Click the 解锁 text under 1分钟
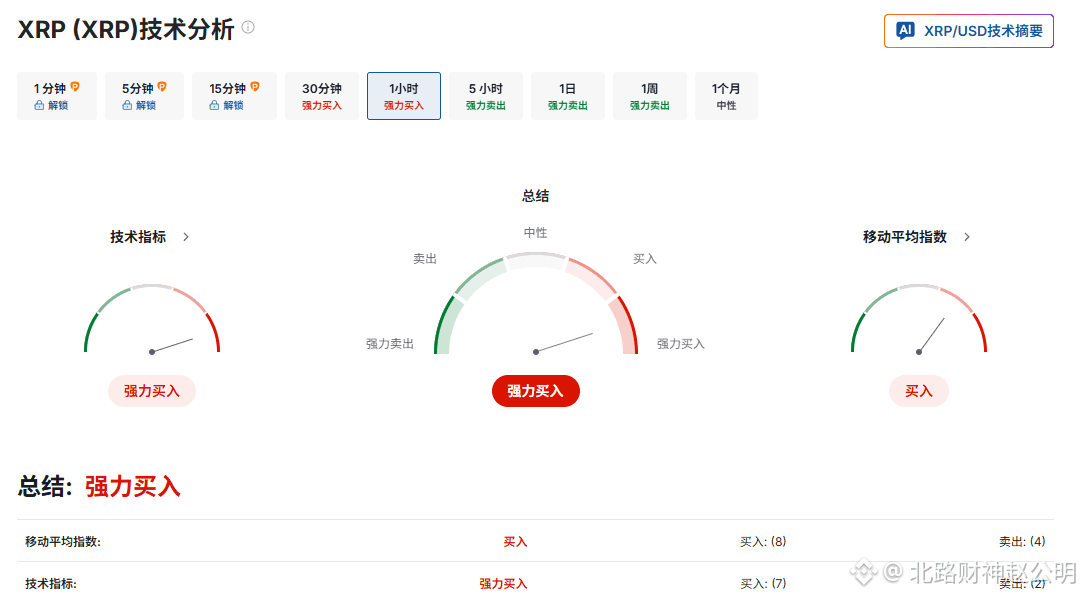Screen dimensions: 1084x598 (x=58, y=106)
